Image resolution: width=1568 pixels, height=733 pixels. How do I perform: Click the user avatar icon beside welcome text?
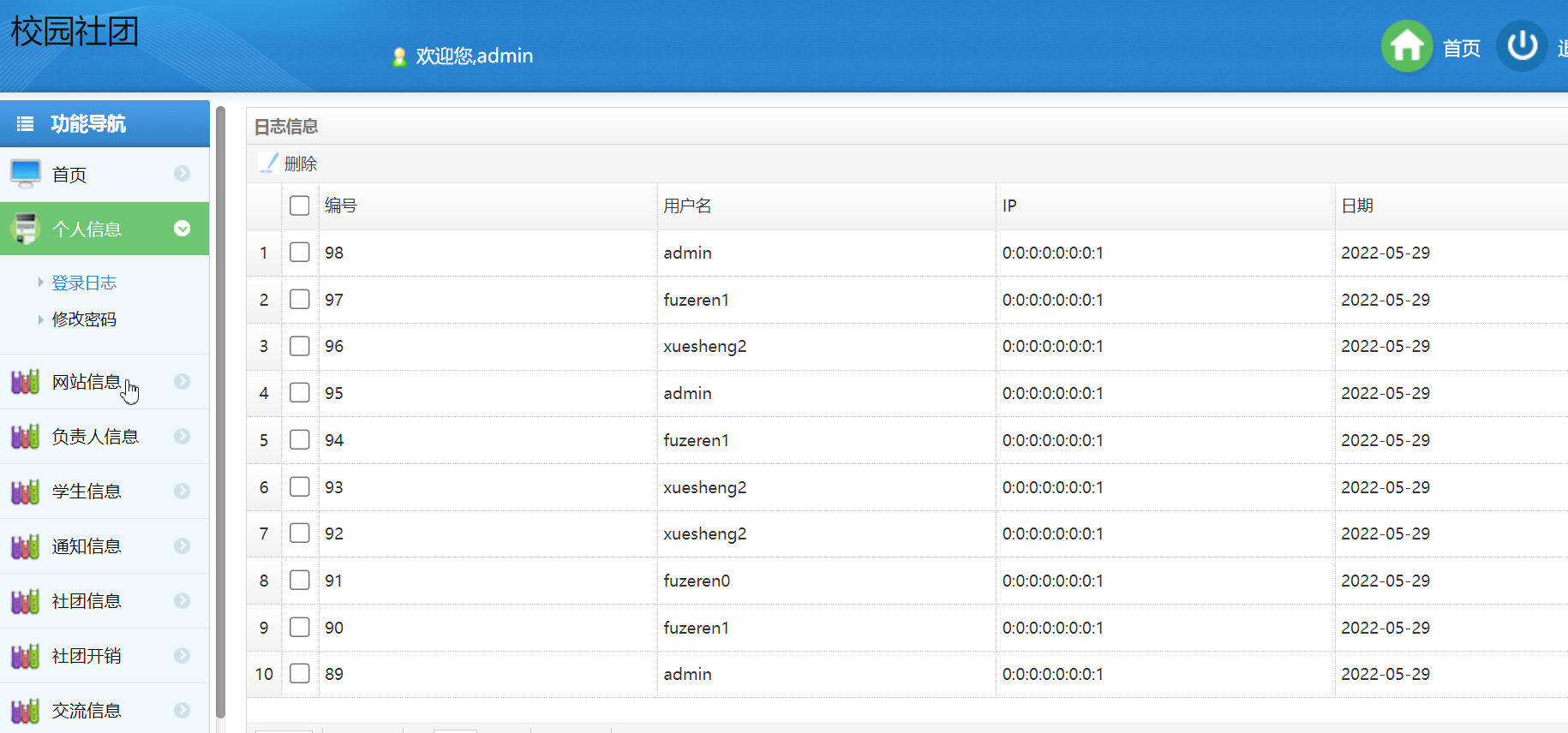click(399, 57)
